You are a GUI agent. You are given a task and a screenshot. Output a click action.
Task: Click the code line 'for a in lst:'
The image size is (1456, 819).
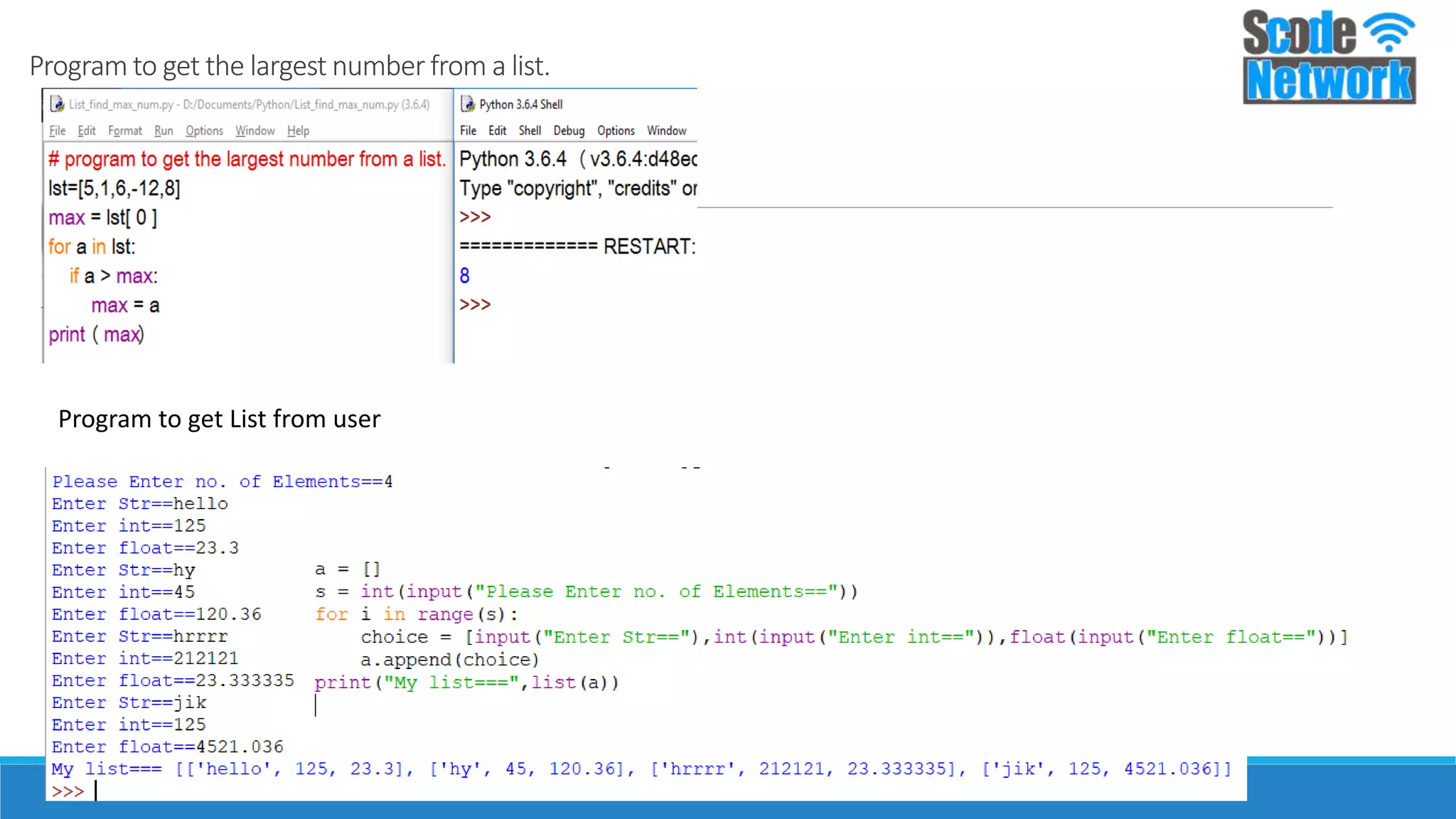coord(92,247)
